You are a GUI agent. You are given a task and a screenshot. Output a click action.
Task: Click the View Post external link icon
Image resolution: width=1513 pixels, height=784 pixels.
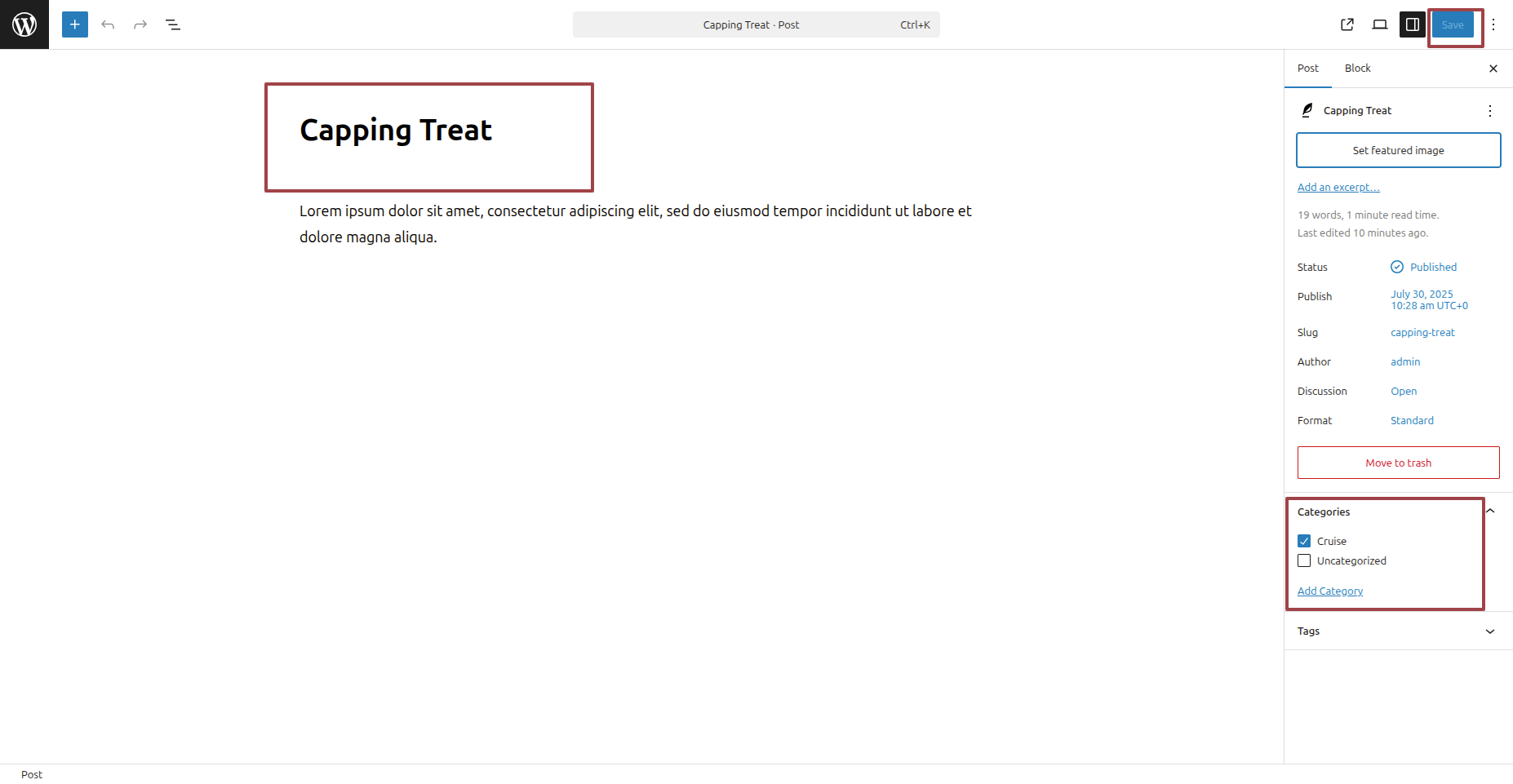coord(1347,24)
